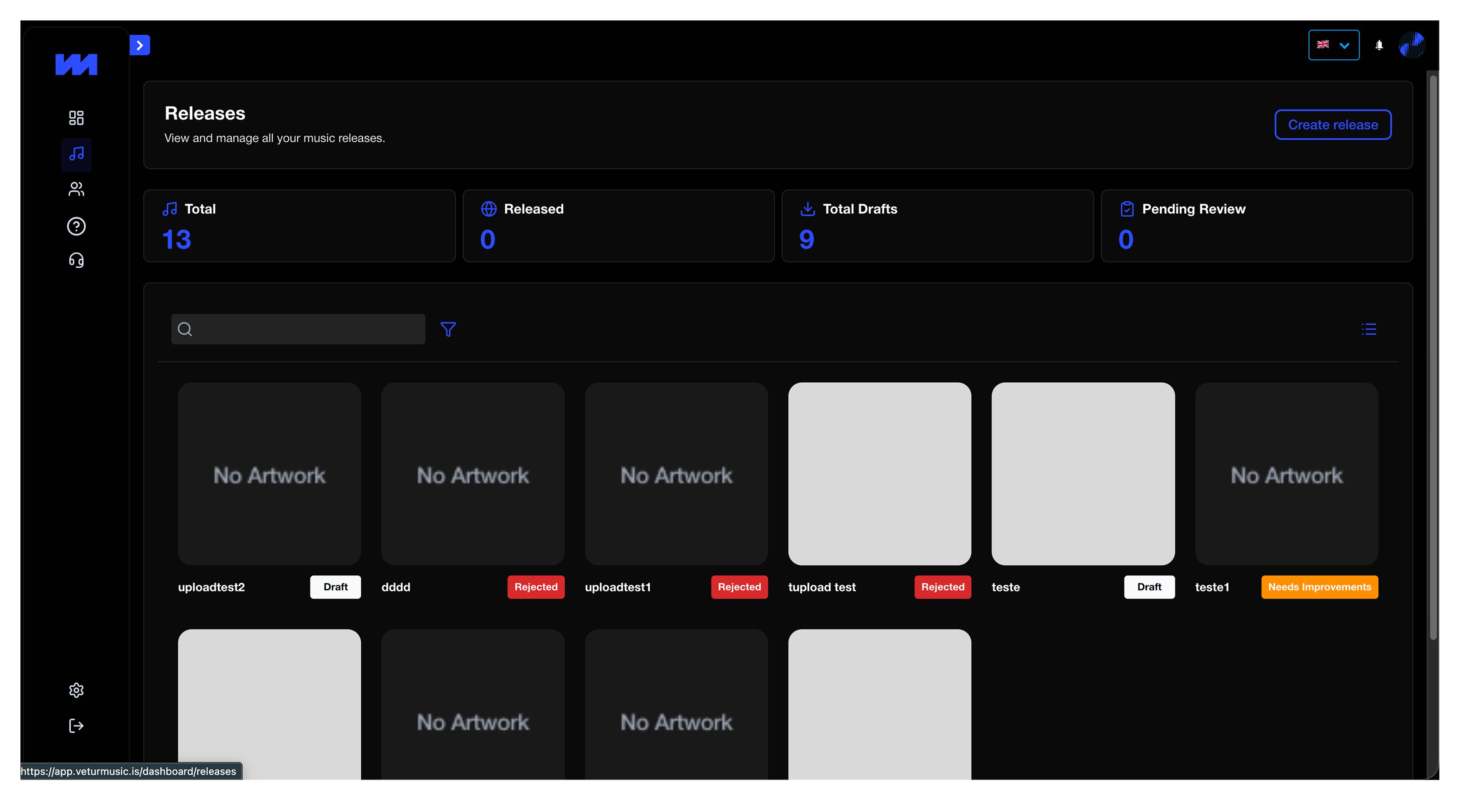
Task: Open the filter funnel icon
Action: [448, 329]
